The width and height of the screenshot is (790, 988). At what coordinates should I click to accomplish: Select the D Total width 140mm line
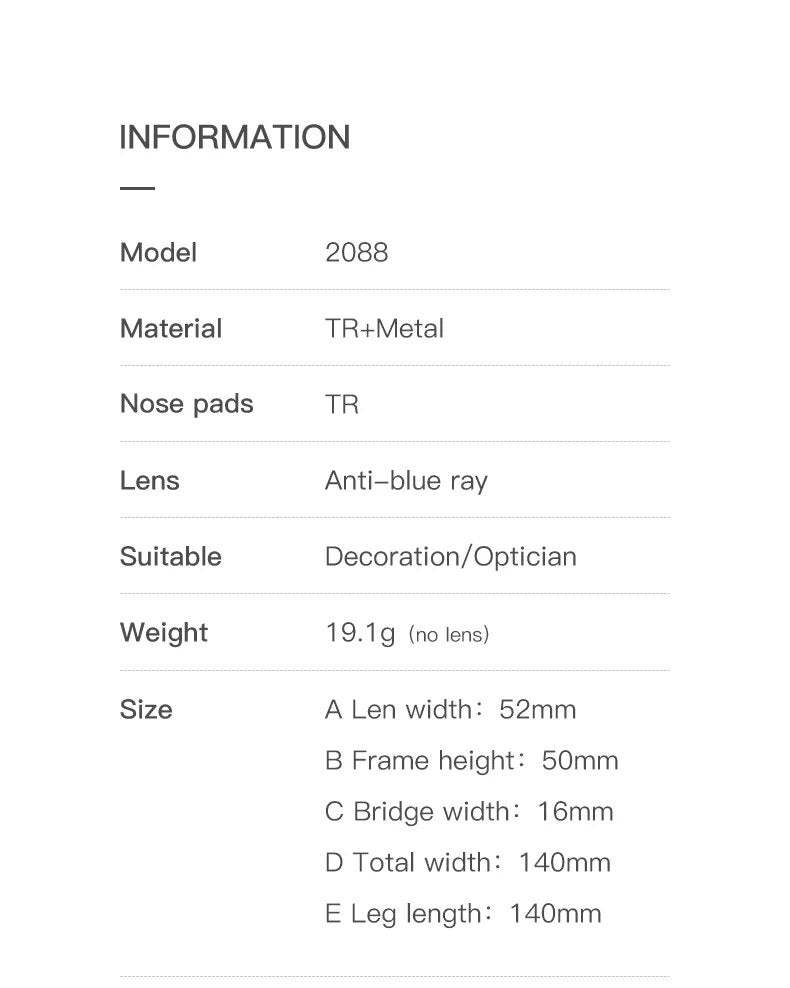point(467,862)
